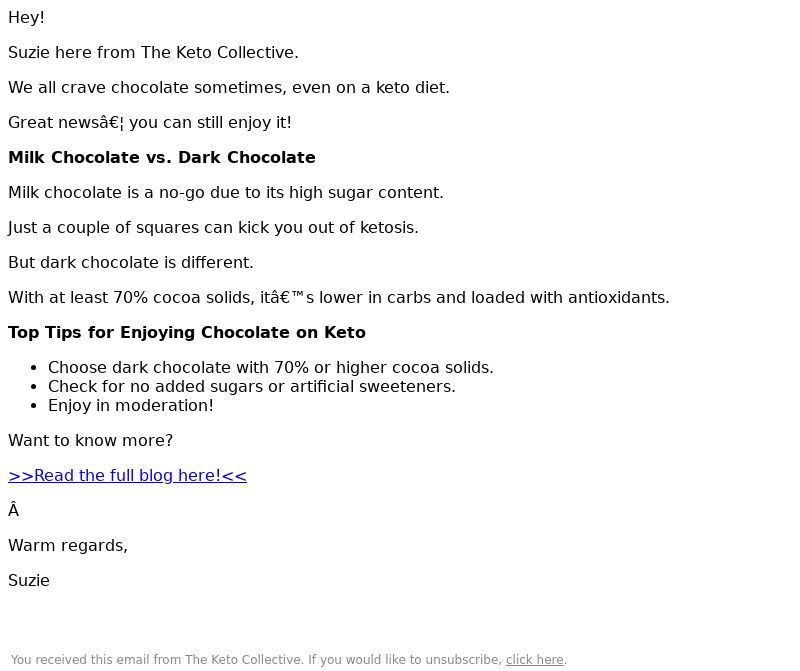Click the 'Suzie' signature at the bottom

point(29,581)
